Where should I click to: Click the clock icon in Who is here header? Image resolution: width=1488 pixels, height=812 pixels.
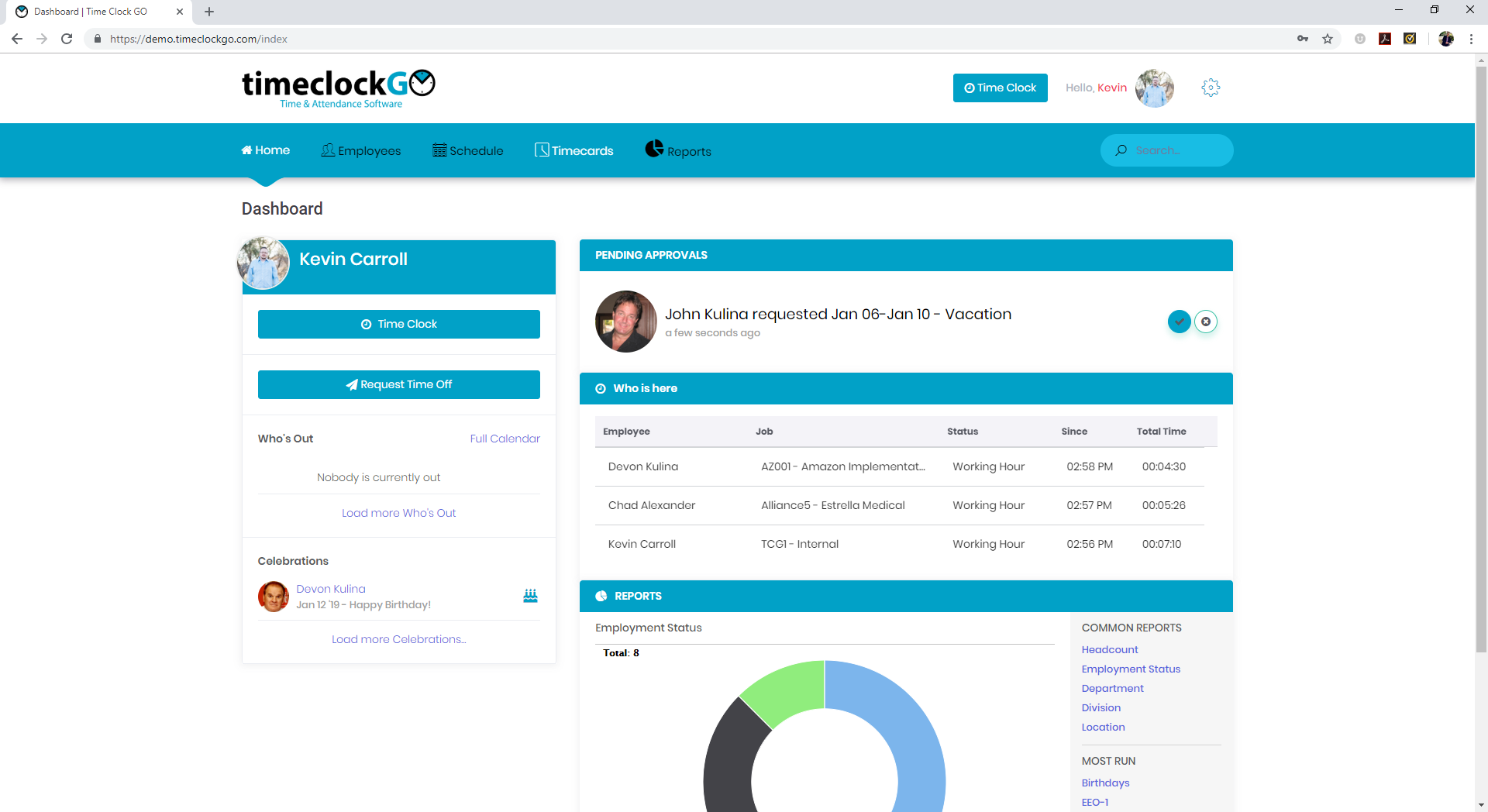point(601,389)
